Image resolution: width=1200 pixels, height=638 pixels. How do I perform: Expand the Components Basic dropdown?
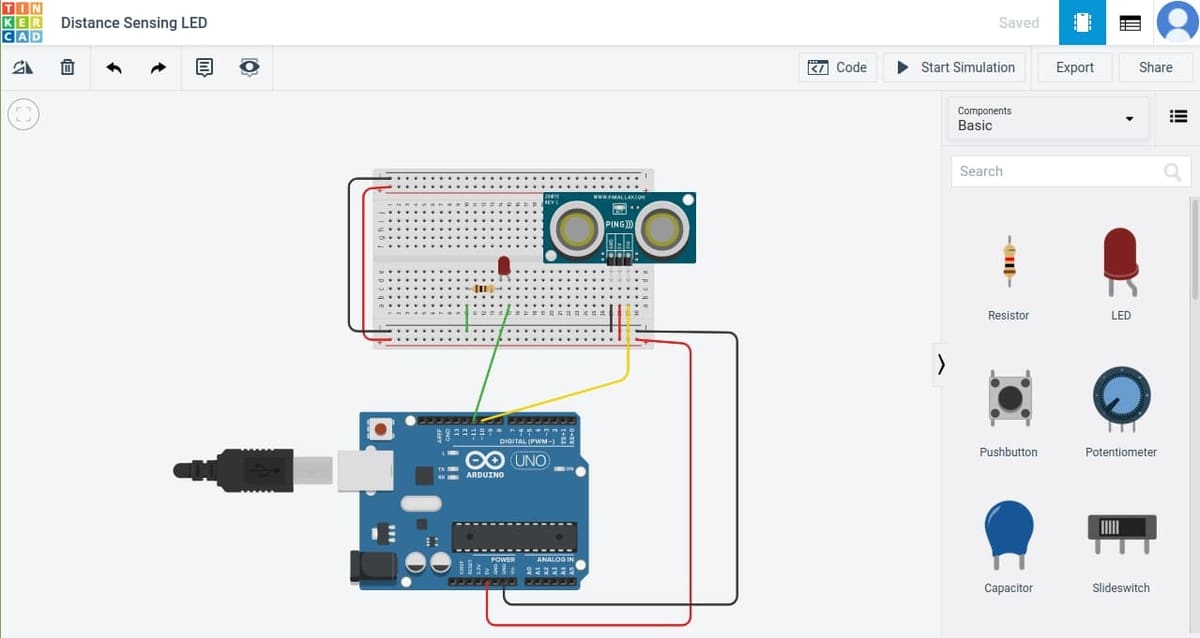click(1047, 118)
